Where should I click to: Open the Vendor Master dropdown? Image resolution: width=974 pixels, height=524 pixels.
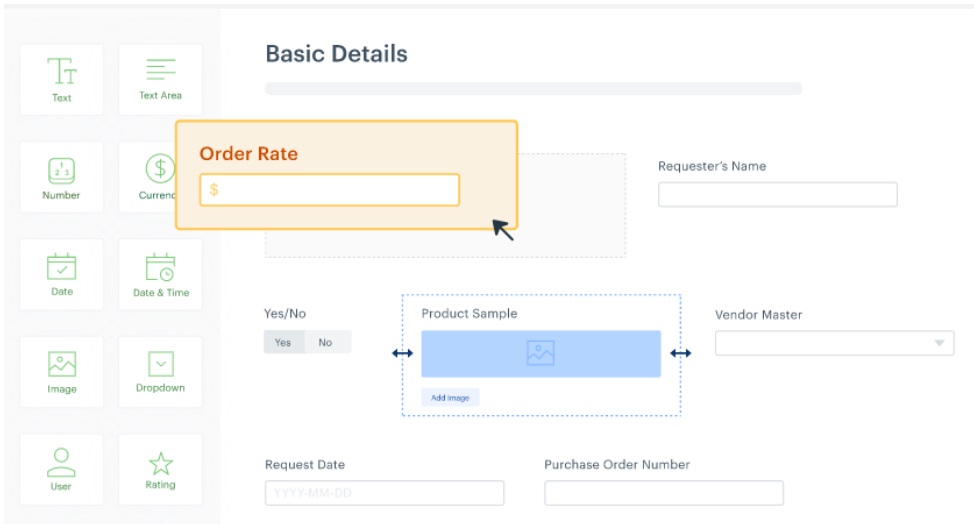click(x=834, y=343)
